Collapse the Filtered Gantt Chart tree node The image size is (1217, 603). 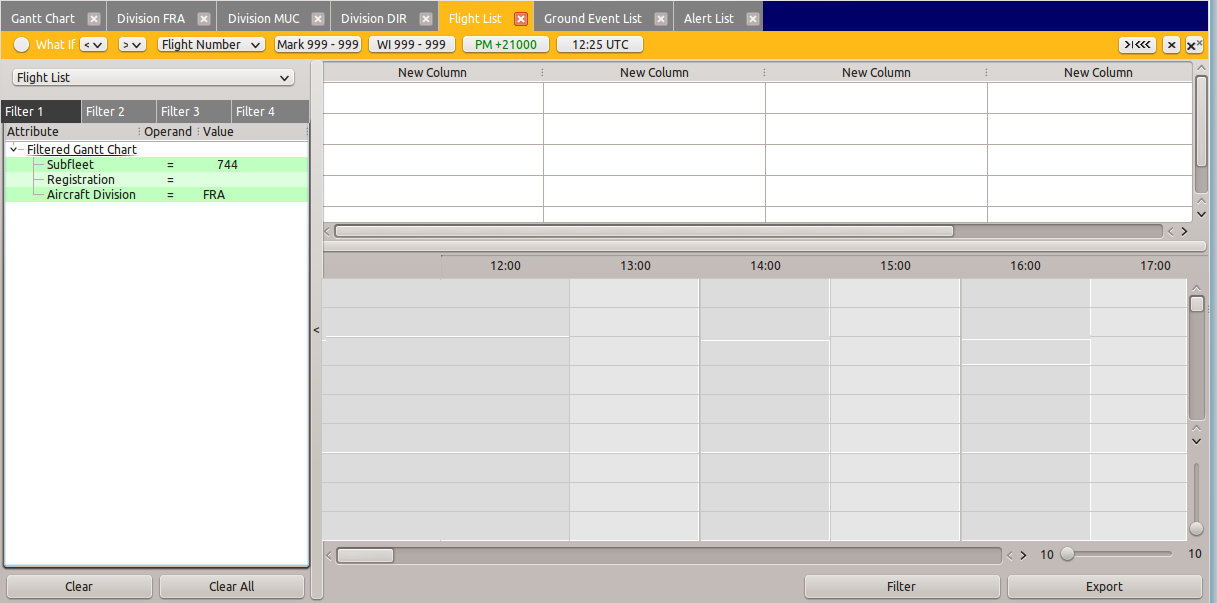pos(13,150)
